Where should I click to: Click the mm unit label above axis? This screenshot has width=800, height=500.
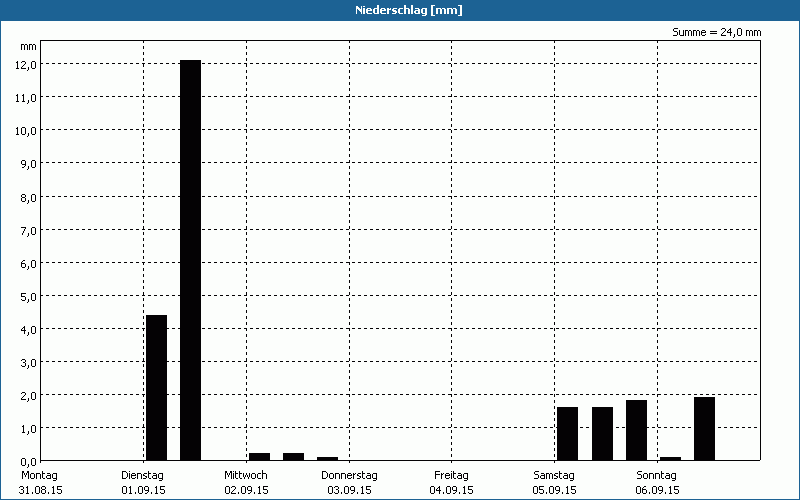click(29, 47)
